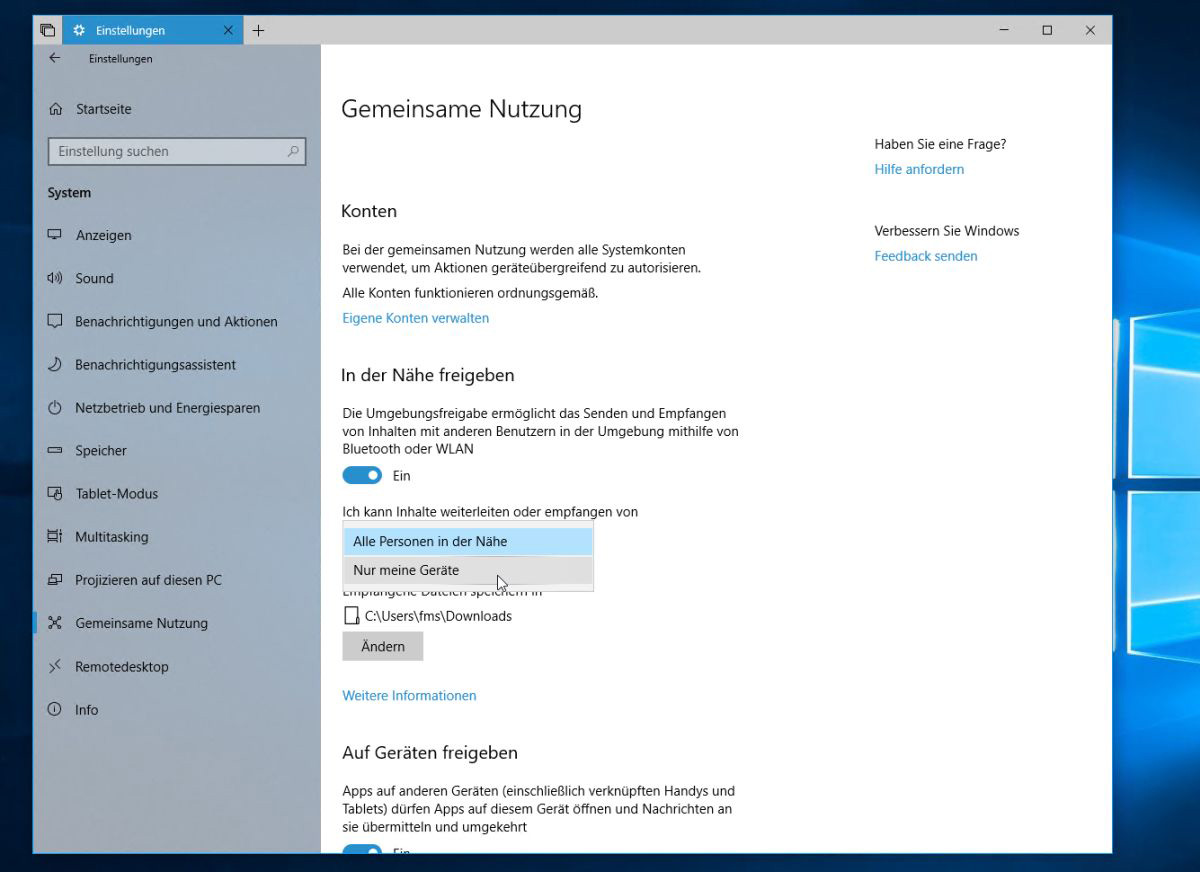Select the Tablet-Modus icon in the sidebar
Screen dimensions: 1200x872
coord(53,493)
